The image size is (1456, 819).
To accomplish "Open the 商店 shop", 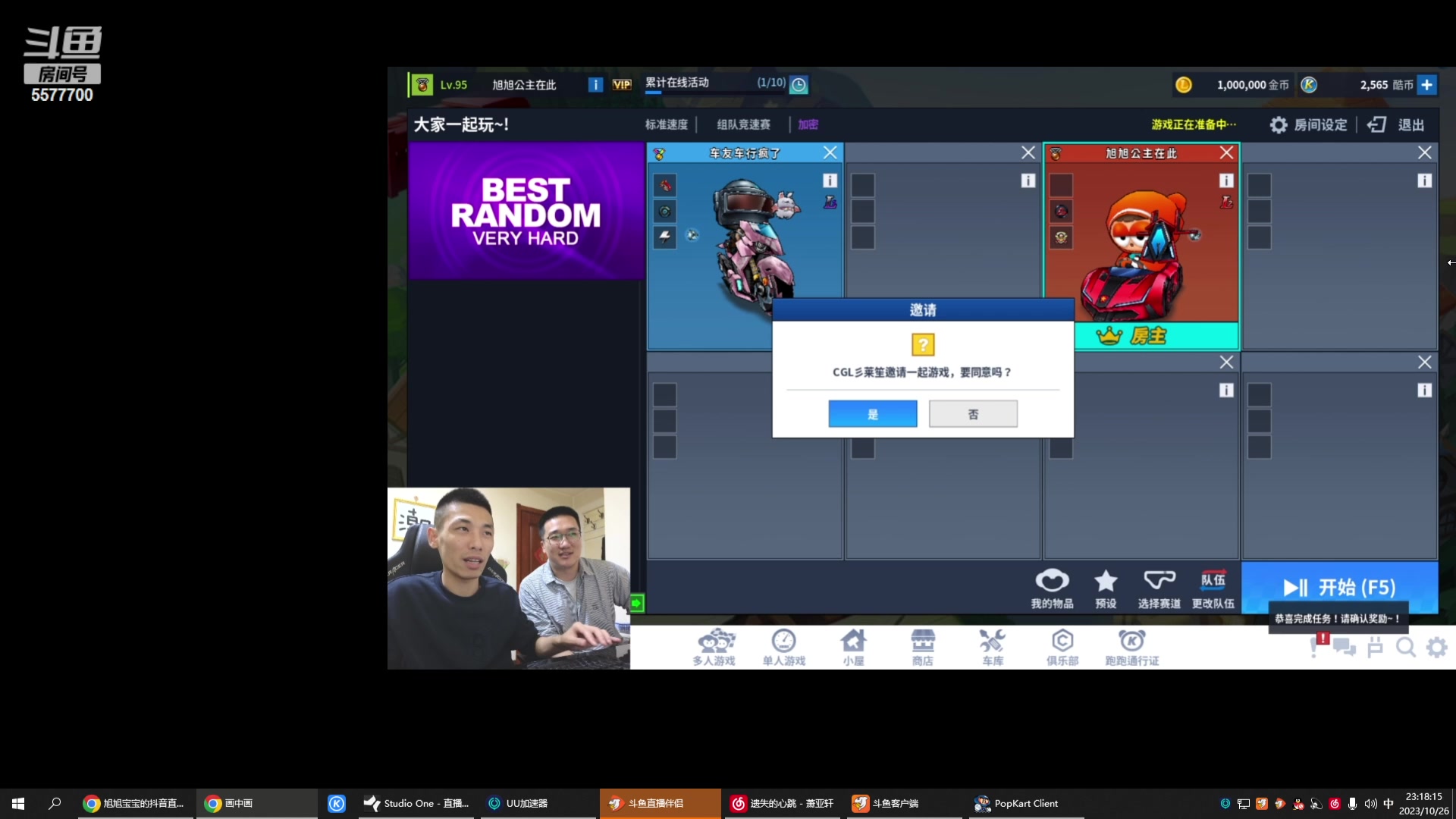I will 922,648.
